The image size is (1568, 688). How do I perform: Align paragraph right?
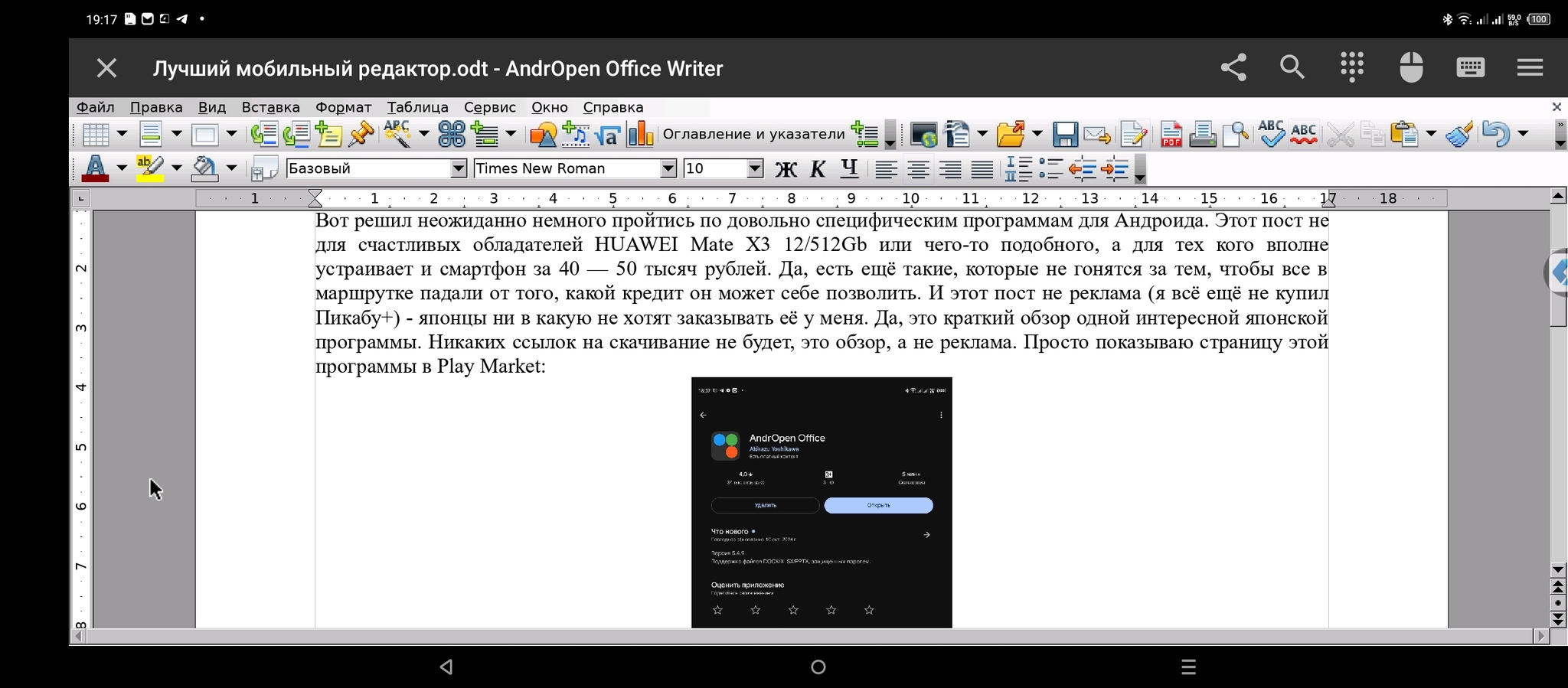click(951, 168)
